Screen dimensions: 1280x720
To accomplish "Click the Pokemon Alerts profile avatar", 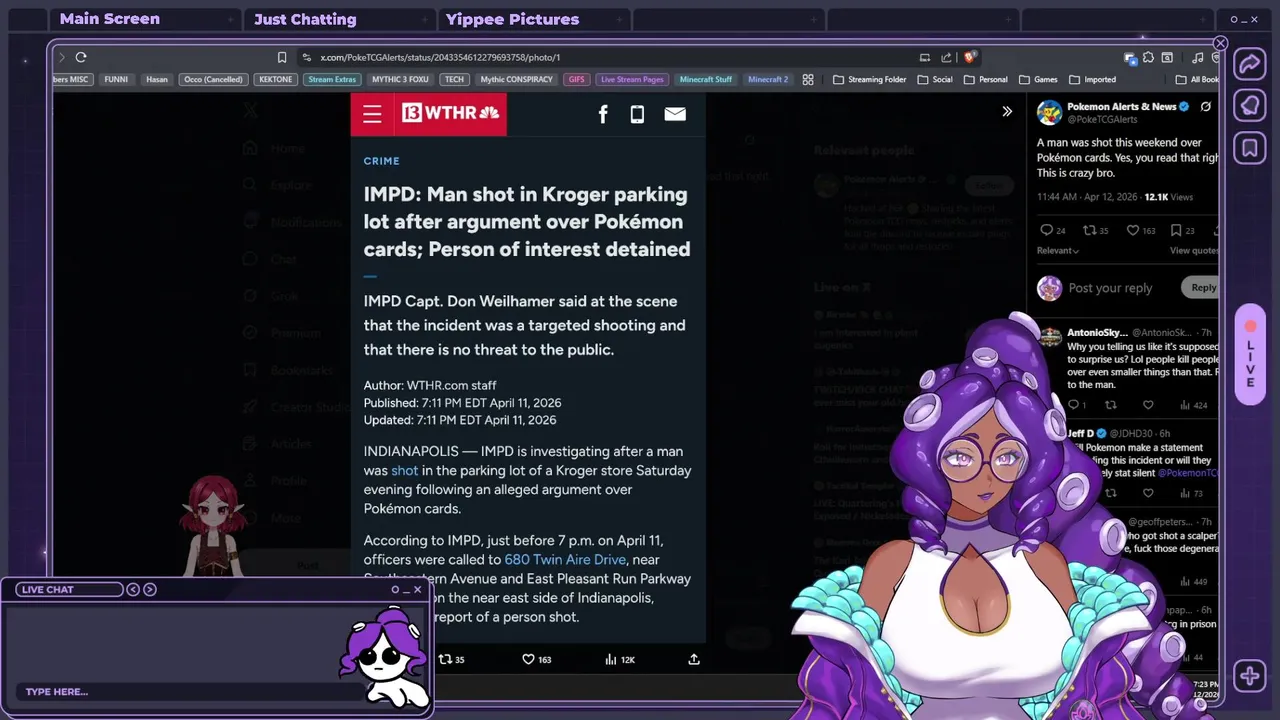I will (x=1049, y=112).
